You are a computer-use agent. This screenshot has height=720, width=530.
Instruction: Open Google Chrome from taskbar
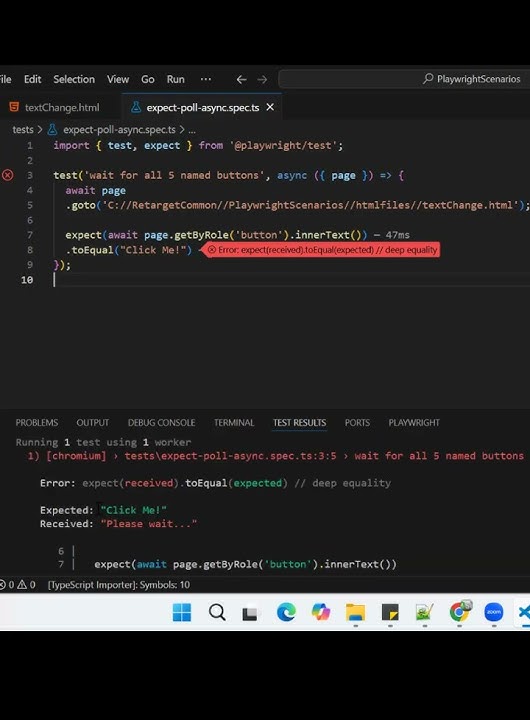tap(459, 612)
